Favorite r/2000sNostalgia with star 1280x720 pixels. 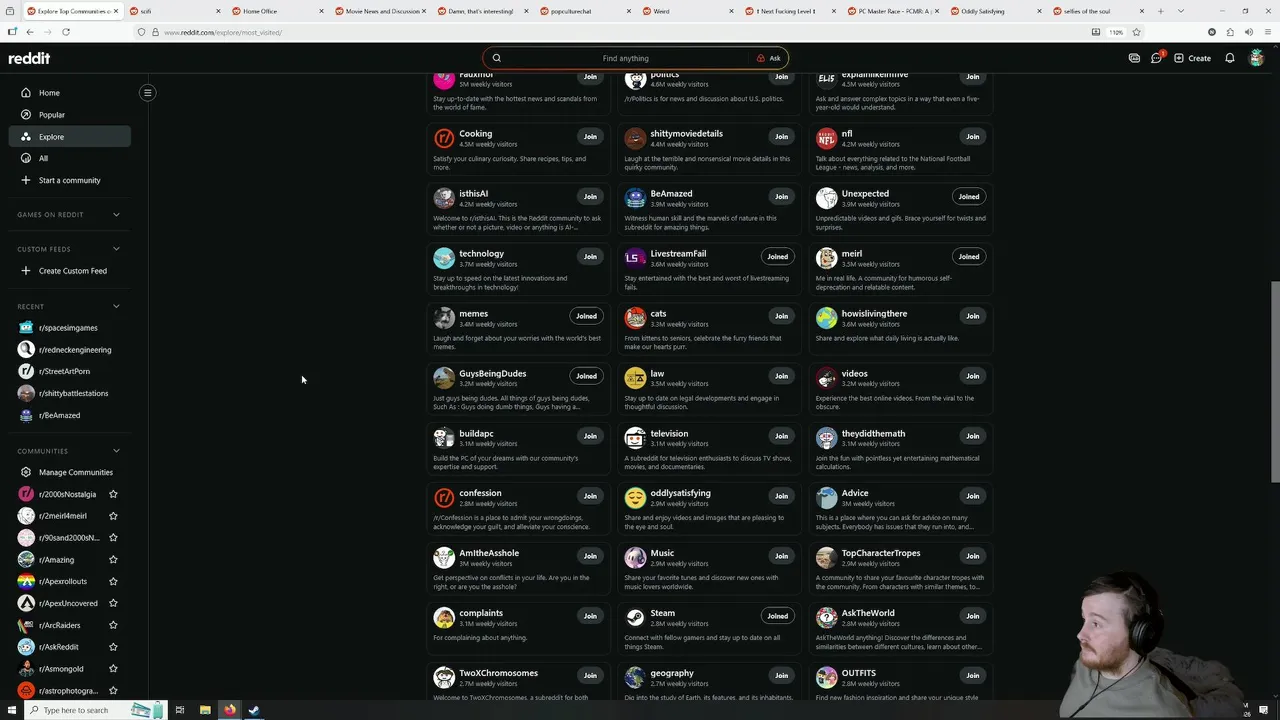pyautogui.click(x=113, y=494)
